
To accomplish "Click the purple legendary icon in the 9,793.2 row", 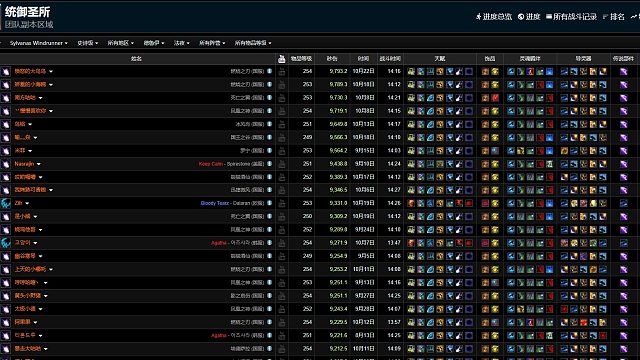I will point(624,71).
